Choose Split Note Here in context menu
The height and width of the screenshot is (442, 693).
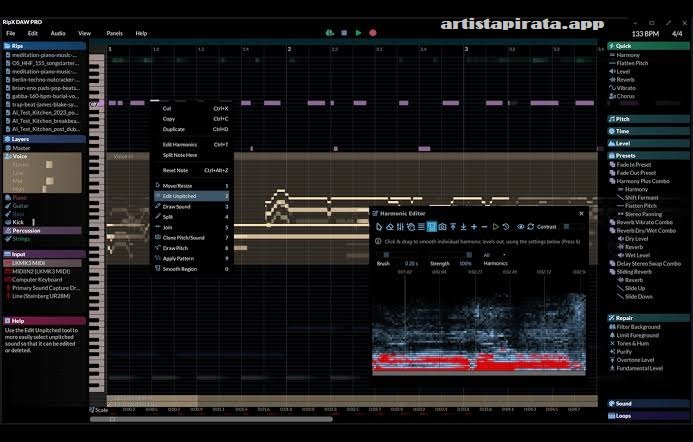(x=191, y=155)
